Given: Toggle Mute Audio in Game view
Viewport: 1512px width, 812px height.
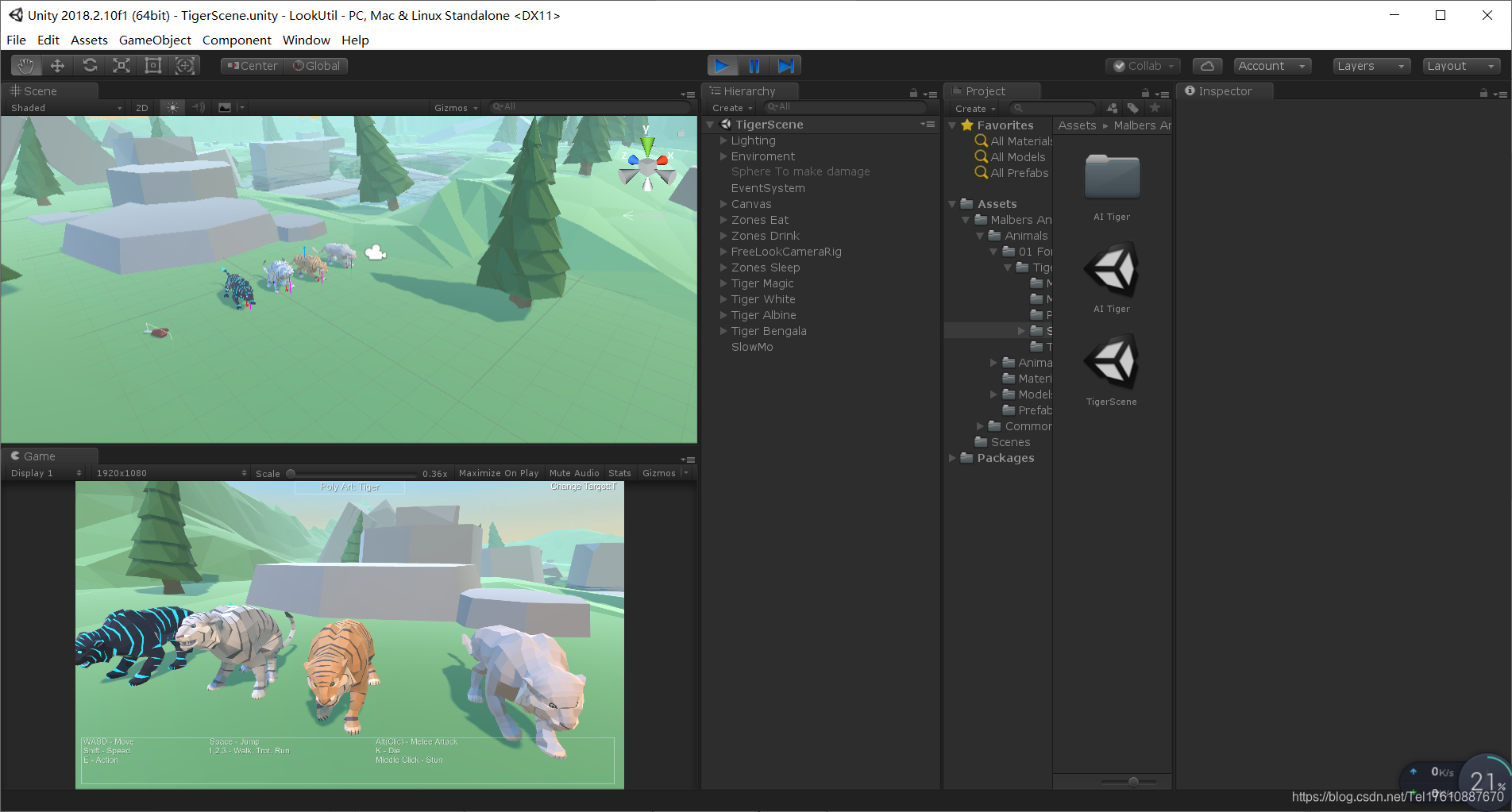Looking at the screenshot, I should 574,473.
